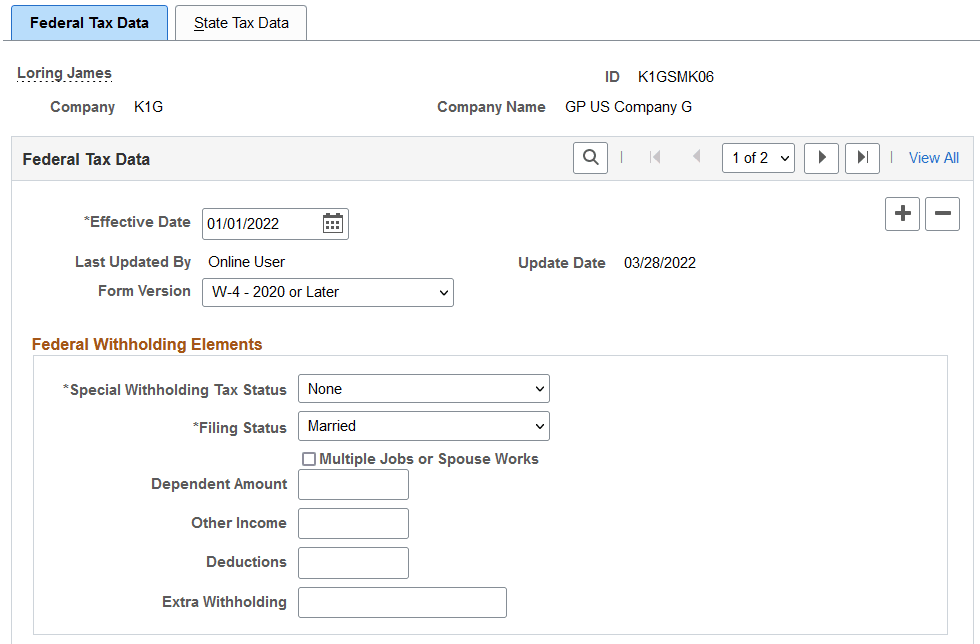The height and width of the screenshot is (644, 980).
Task: Open the Form Version dropdown
Action: (x=328, y=292)
